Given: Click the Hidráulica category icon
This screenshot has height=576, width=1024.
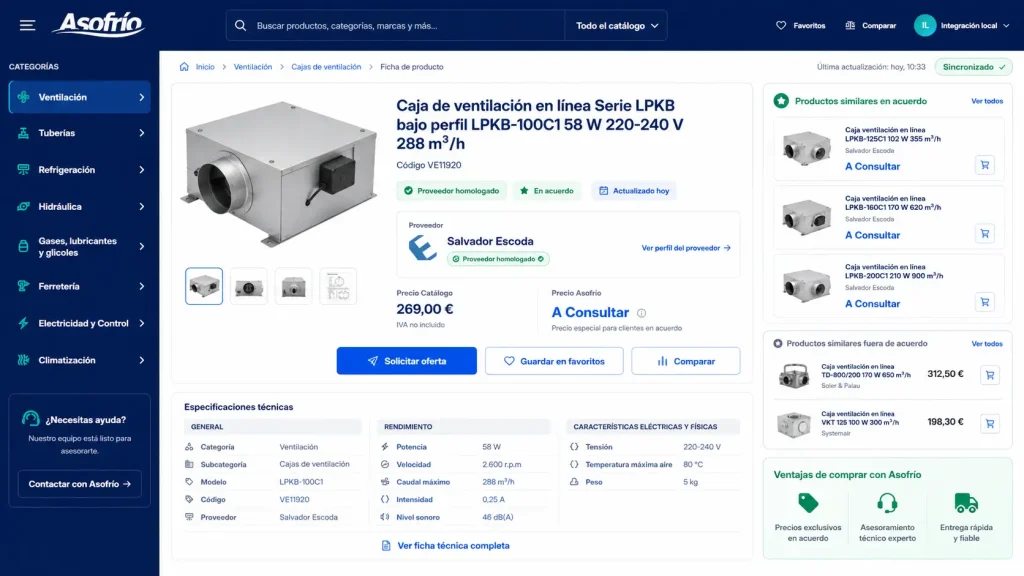Looking at the screenshot, I should pyautogui.click(x=24, y=206).
